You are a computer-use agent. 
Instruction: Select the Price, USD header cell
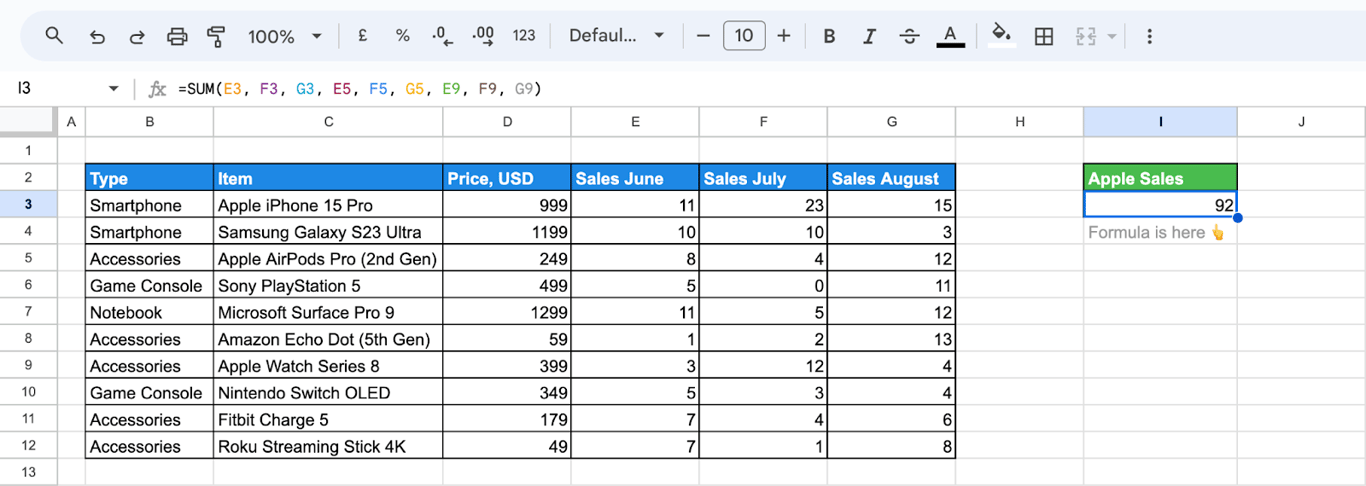click(507, 178)
